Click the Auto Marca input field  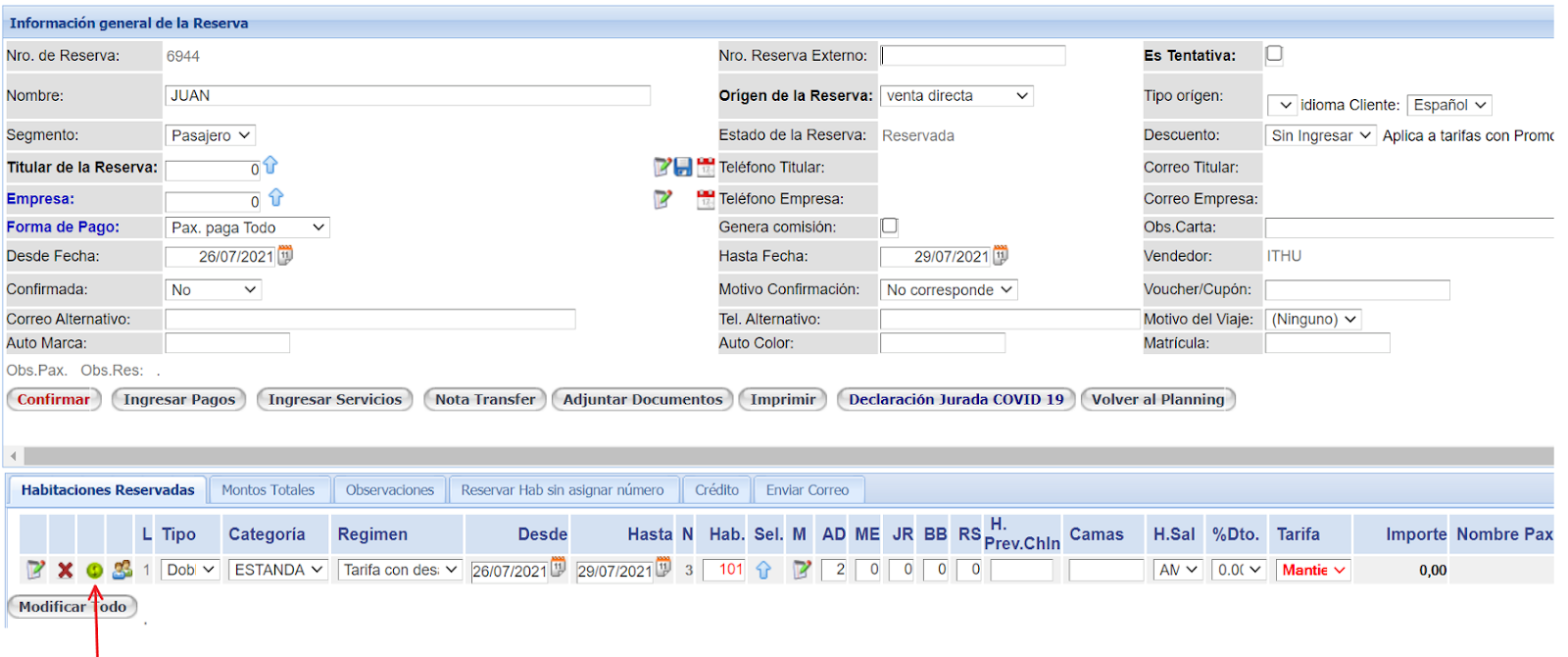[x=227, y=343]
